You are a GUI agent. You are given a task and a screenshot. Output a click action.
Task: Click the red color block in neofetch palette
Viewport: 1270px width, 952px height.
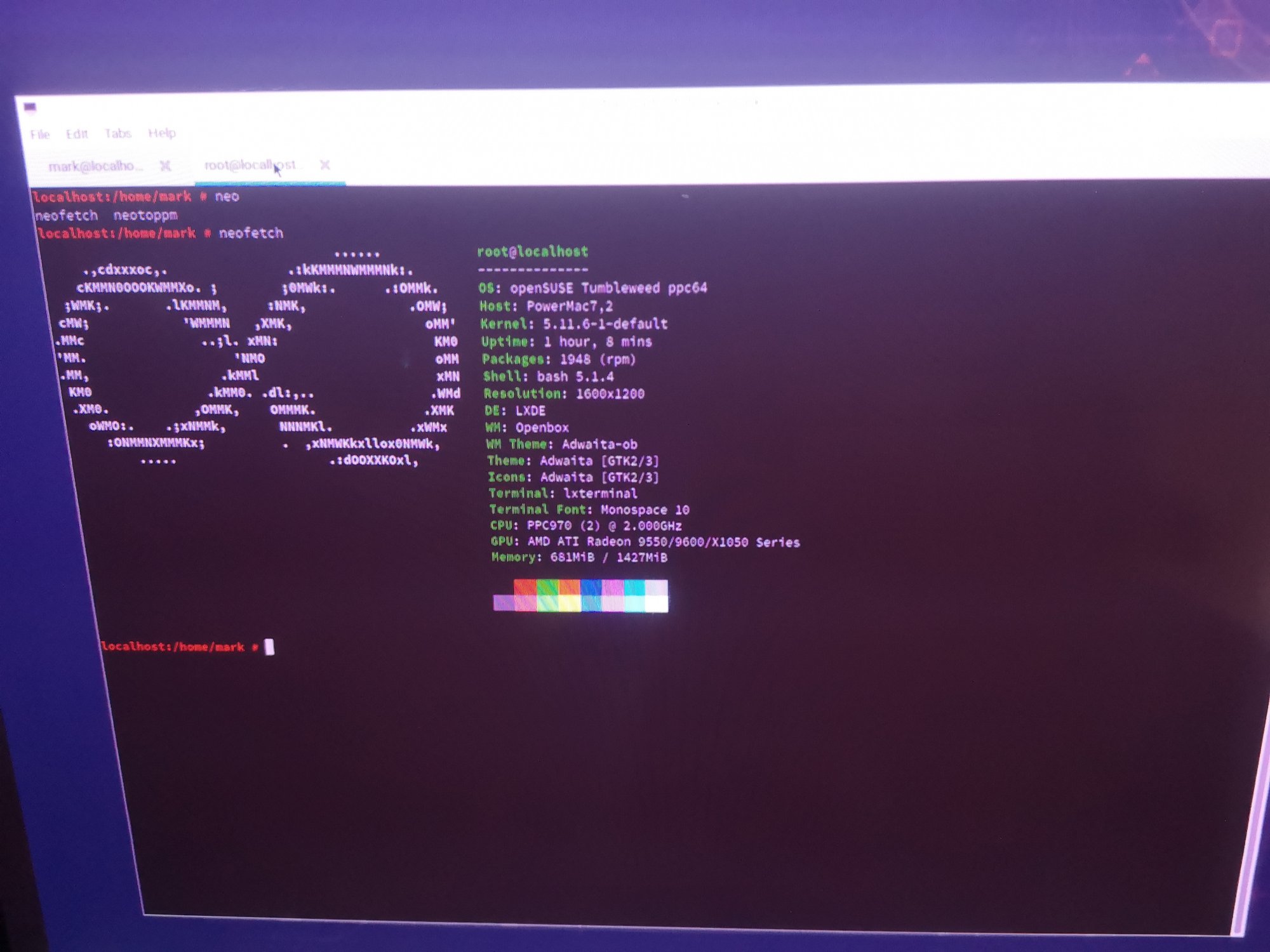(x=525, y=587)
